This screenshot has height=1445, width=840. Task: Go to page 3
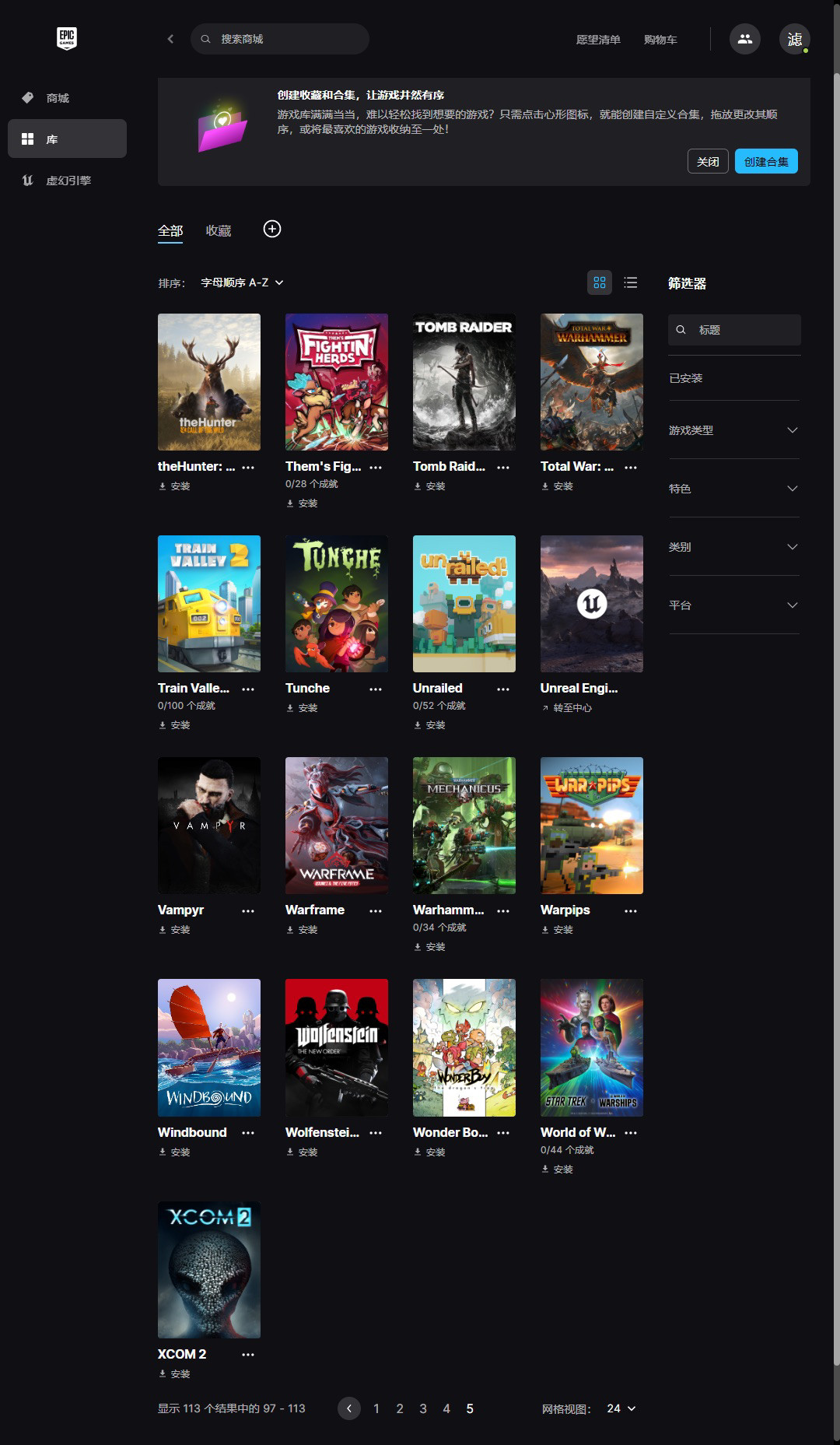point(423,1408)
